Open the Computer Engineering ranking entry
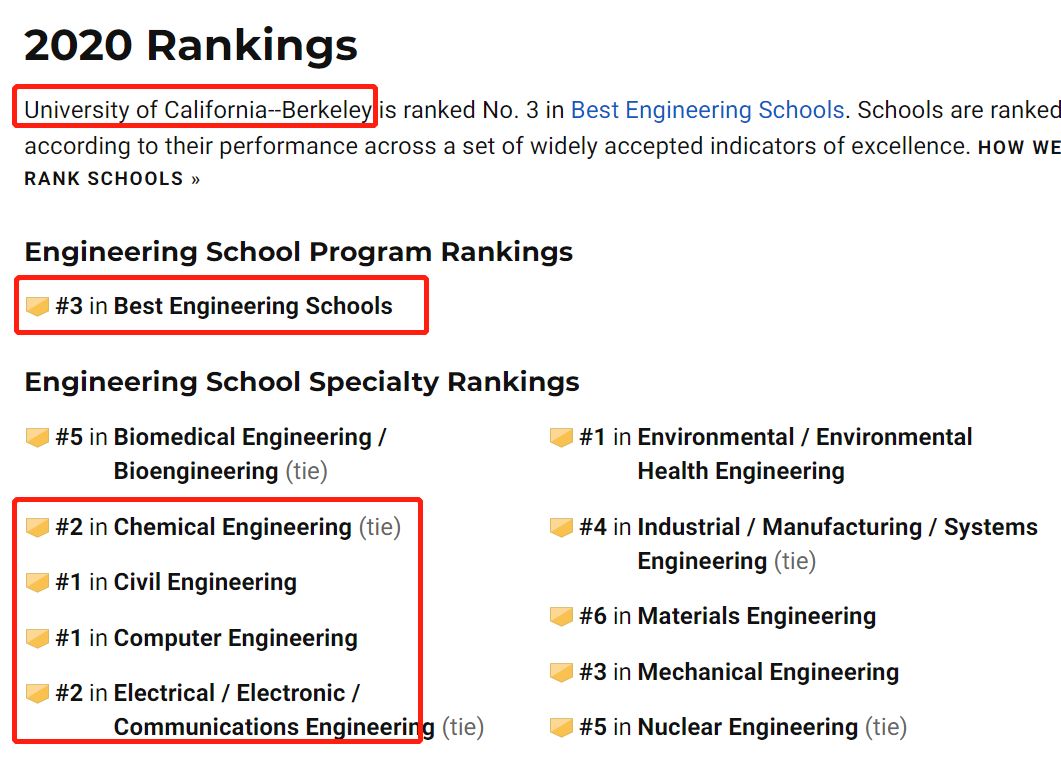 point(206,638)
